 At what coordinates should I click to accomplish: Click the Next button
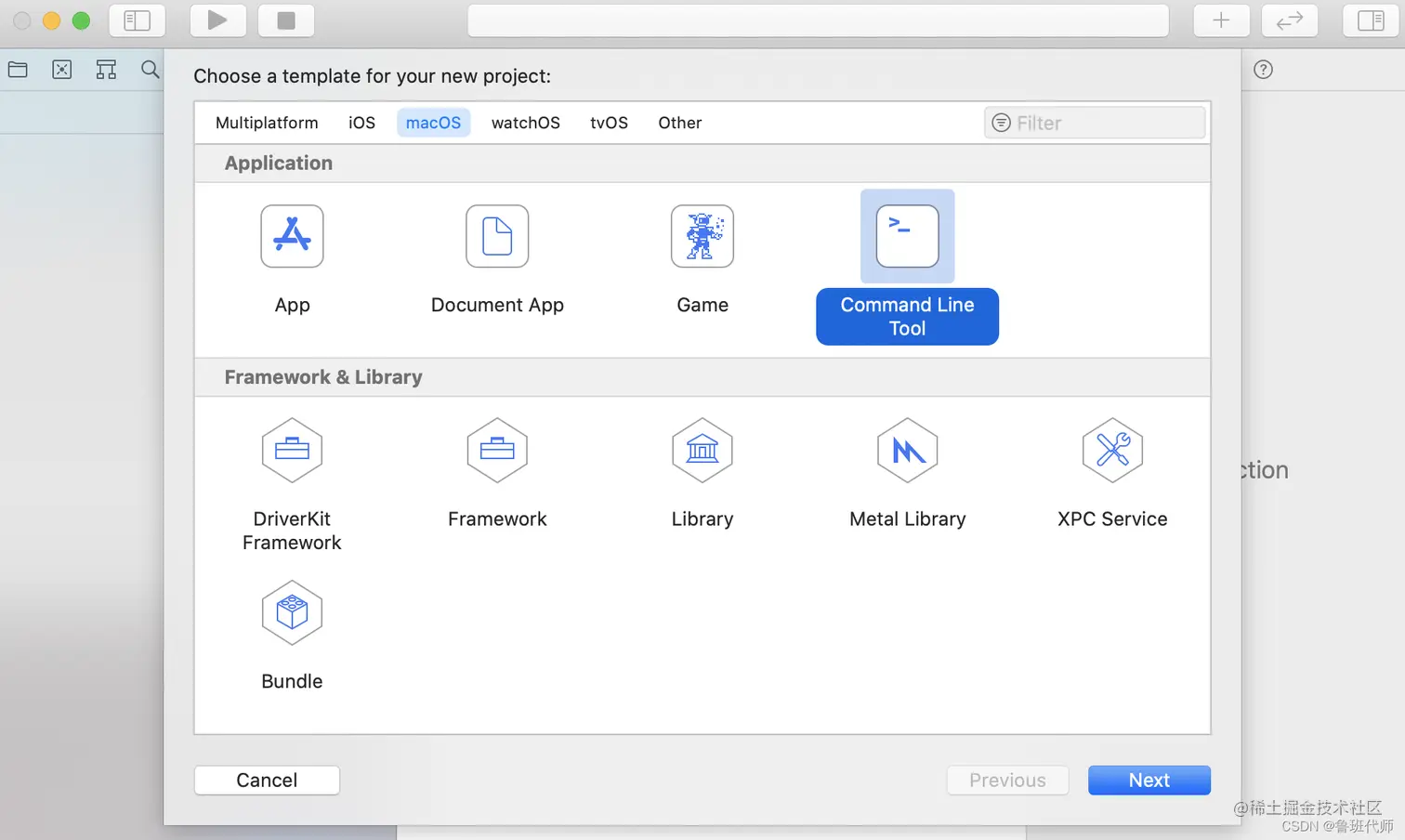1149,781
